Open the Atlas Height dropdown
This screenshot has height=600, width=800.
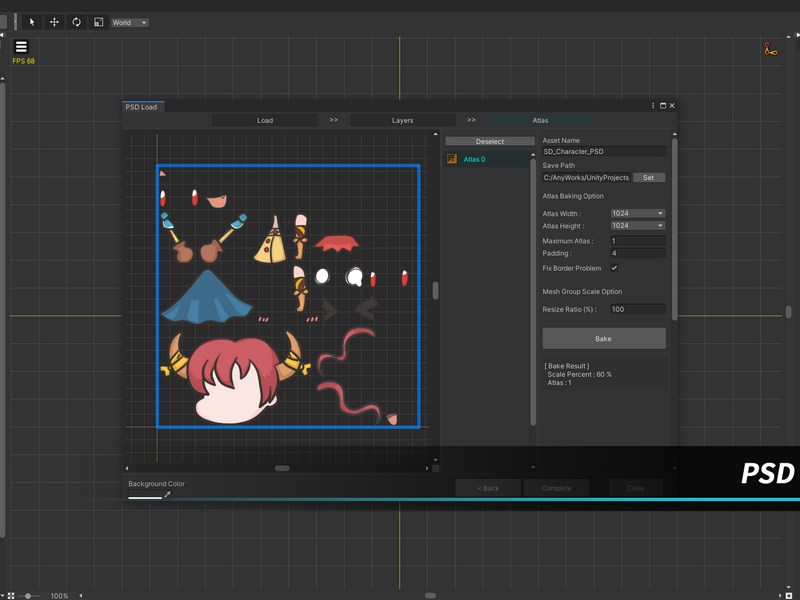(x=638, y=226)
